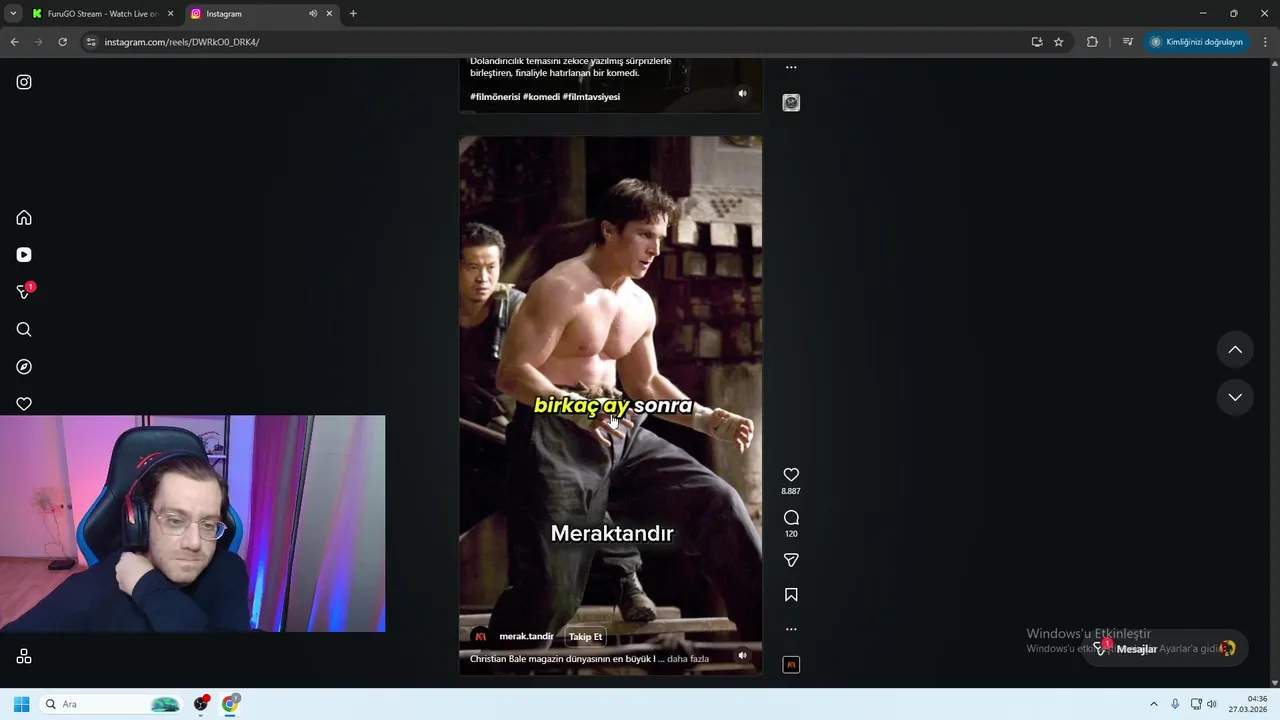Open the floating Mesajlar button
This screenshot has width=1280, height=720.
click(1163, 649)
